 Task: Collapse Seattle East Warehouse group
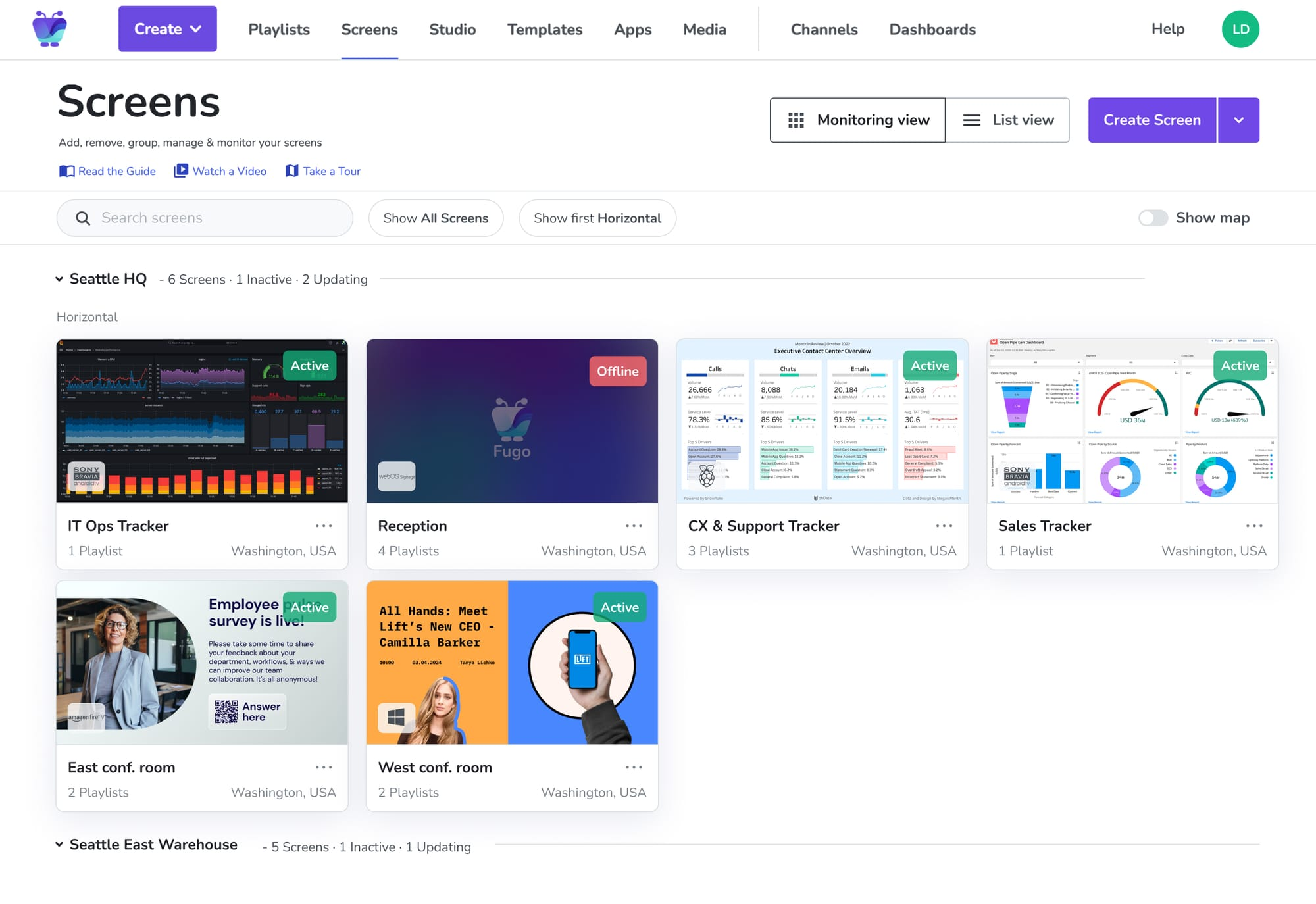[x=59, y=844]
